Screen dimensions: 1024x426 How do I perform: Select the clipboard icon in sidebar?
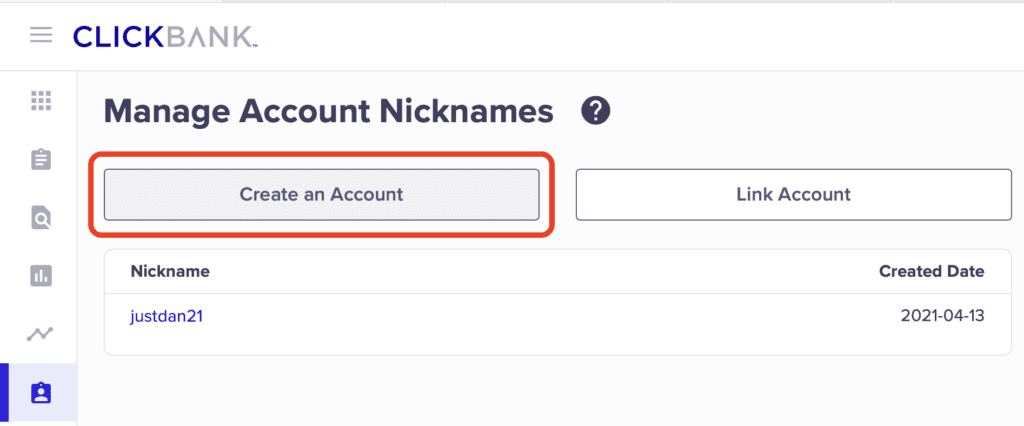coord(41,159)
